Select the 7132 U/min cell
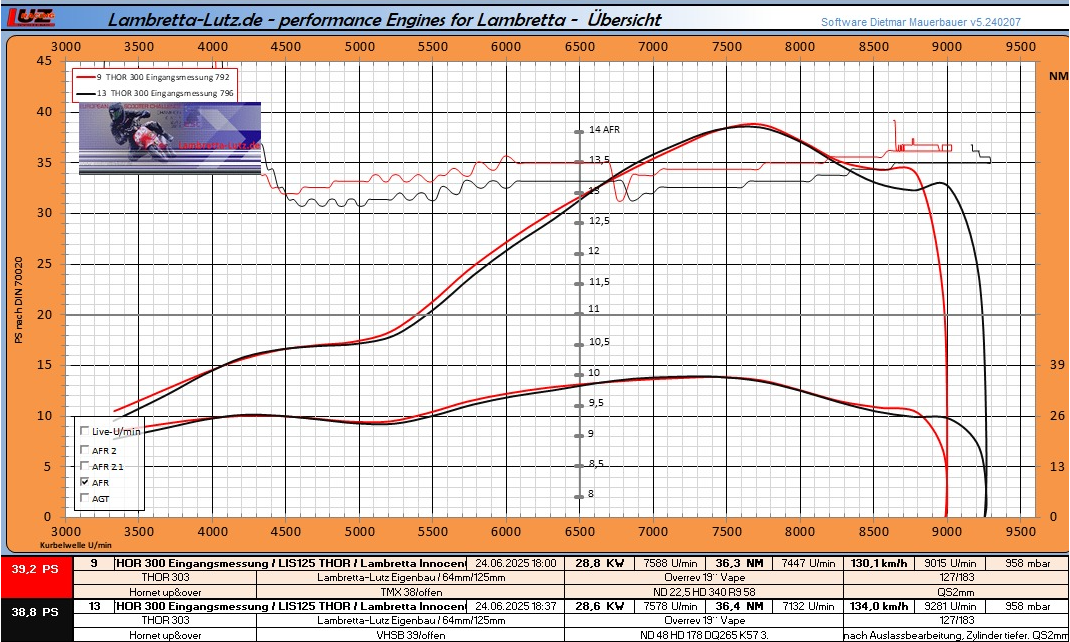This screenshot has height=642, width=1070. coord(808,606)
